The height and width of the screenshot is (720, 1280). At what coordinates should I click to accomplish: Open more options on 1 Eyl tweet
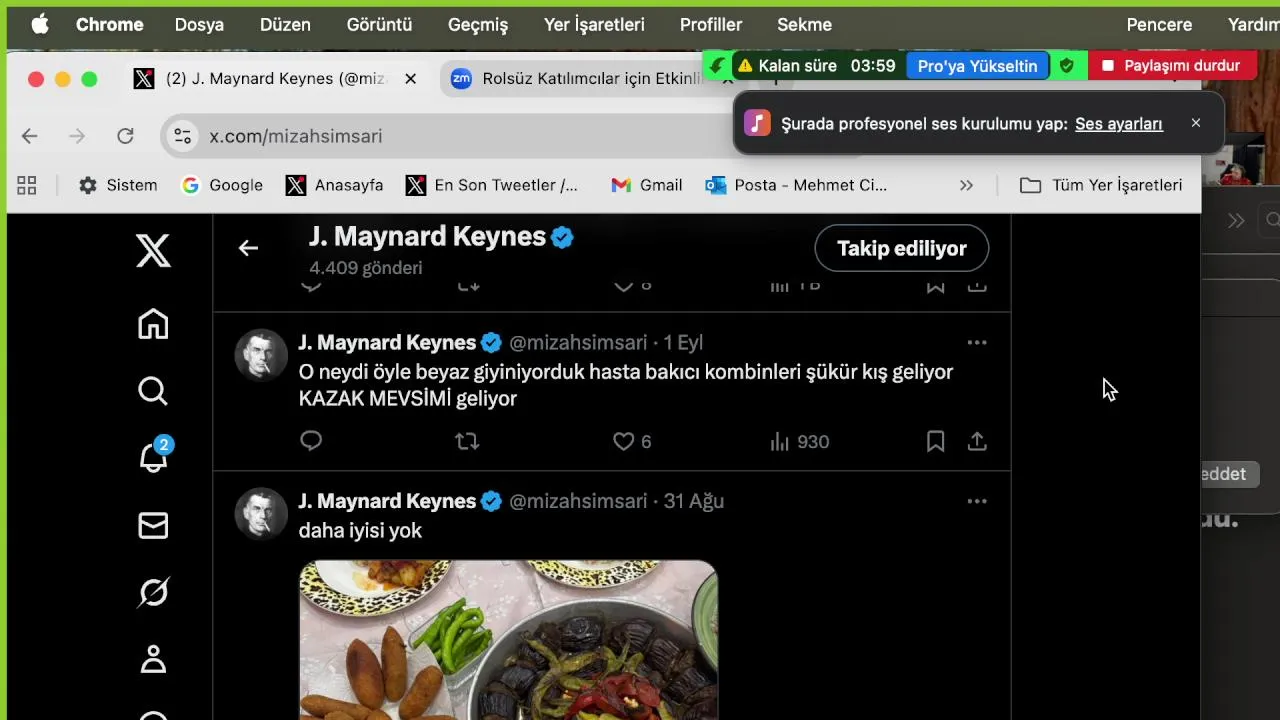tap(976, 343)
